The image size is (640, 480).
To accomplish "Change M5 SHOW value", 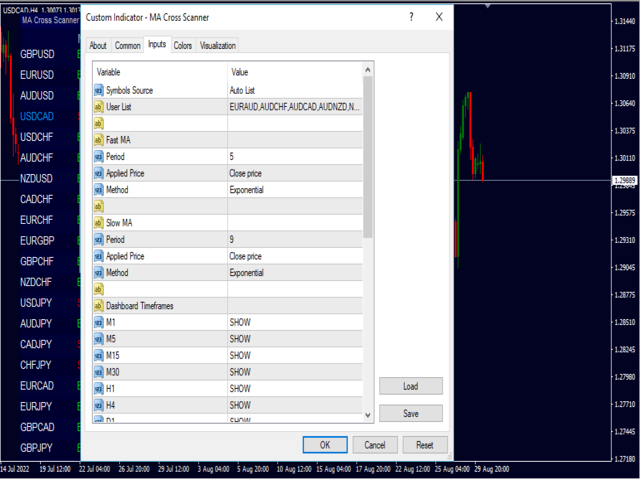I will click(x=295, y=339).
